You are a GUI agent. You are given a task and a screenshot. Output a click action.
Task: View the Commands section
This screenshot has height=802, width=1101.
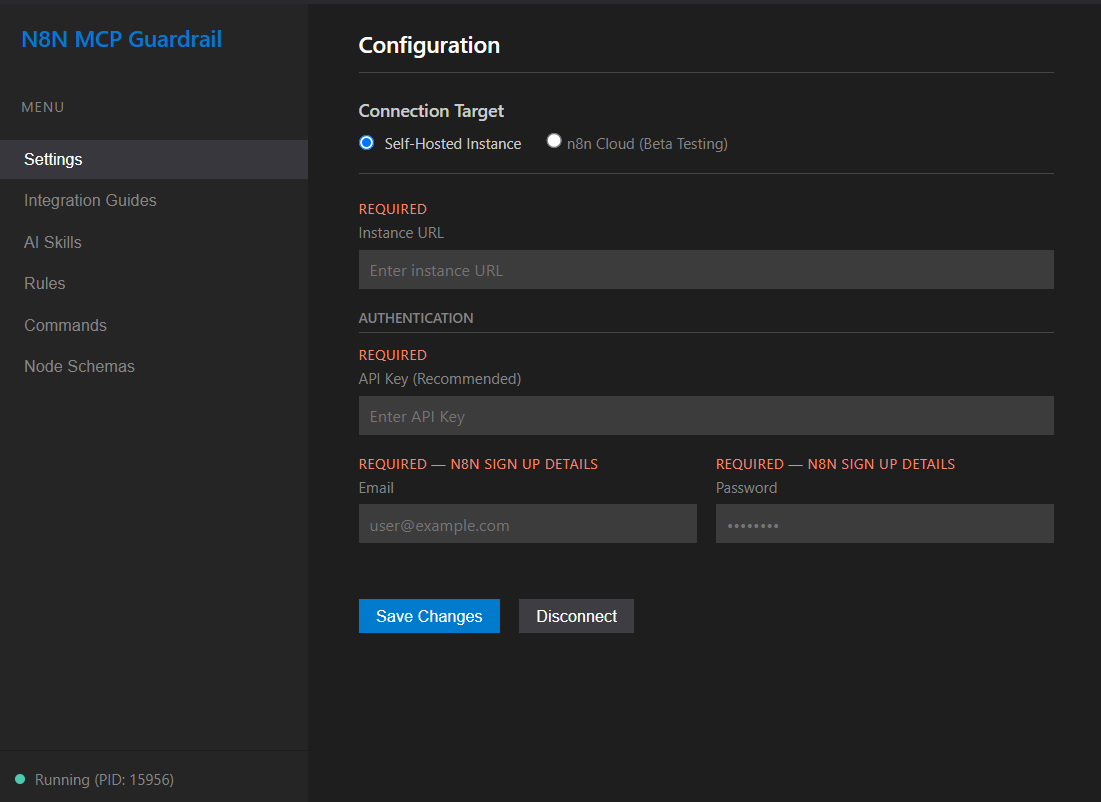[65, 324]
